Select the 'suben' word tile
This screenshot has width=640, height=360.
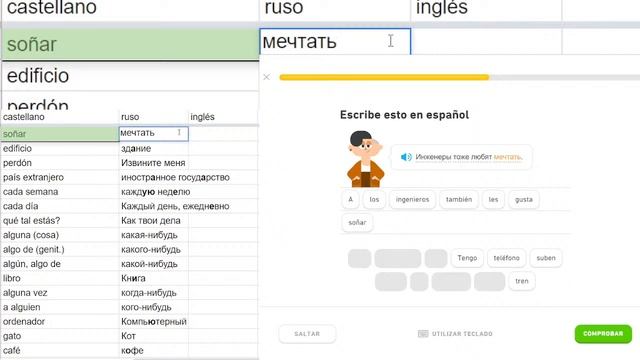point(546,258)
